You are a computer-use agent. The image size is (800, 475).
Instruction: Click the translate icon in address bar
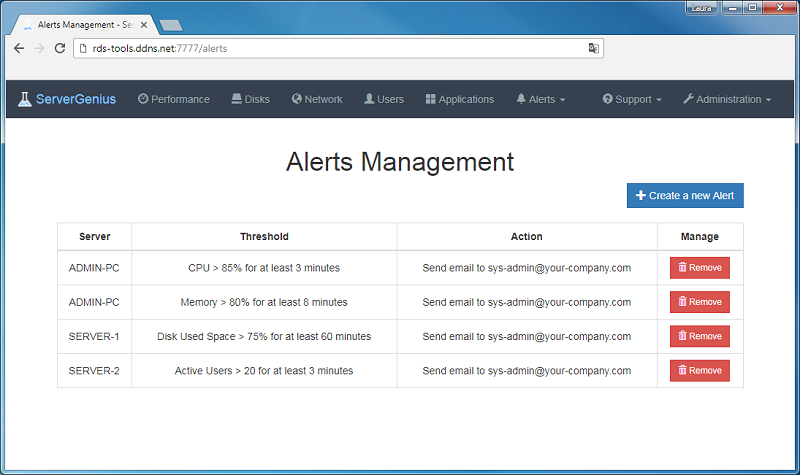(x=593, y=48)
